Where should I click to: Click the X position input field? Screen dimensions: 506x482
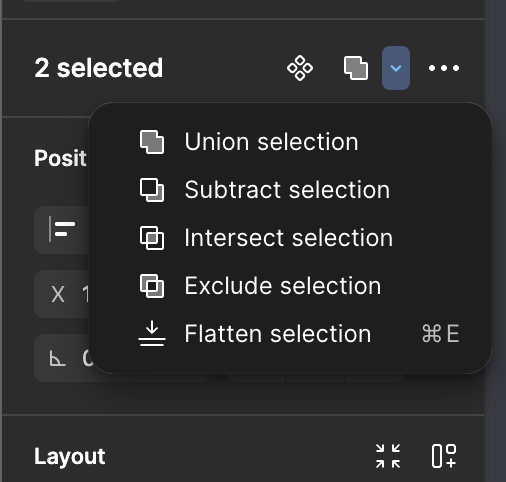(x=62, y=294)
